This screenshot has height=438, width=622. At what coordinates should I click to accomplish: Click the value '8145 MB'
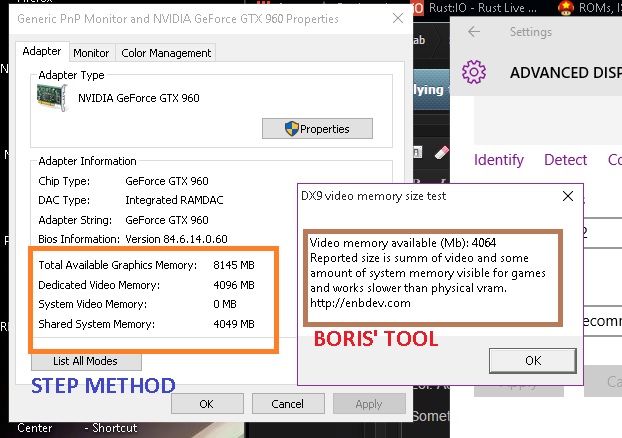(234, 265)
